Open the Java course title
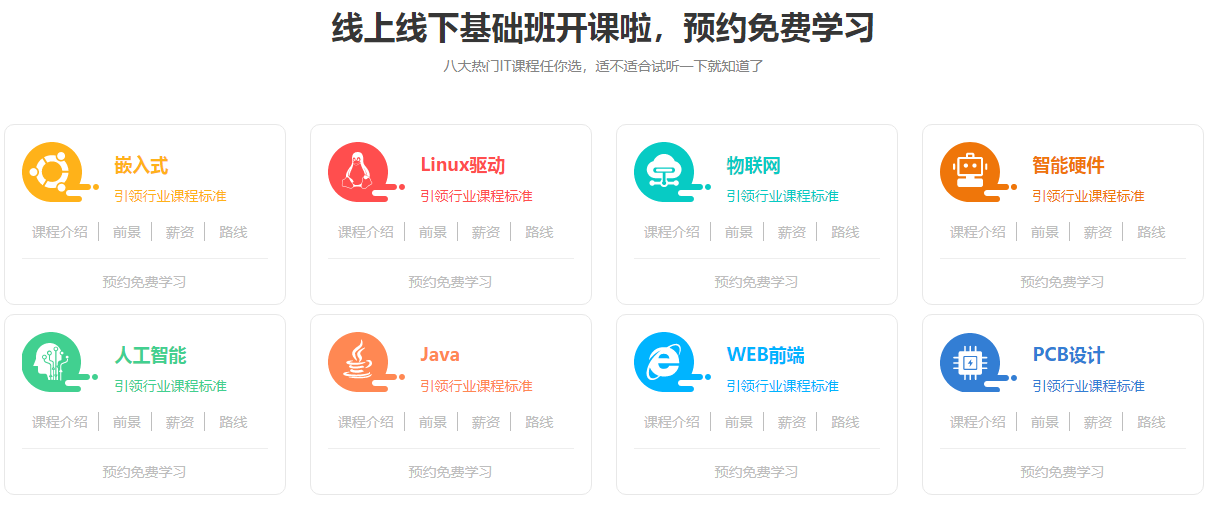The image size is (1209, 509). point(440,355)
